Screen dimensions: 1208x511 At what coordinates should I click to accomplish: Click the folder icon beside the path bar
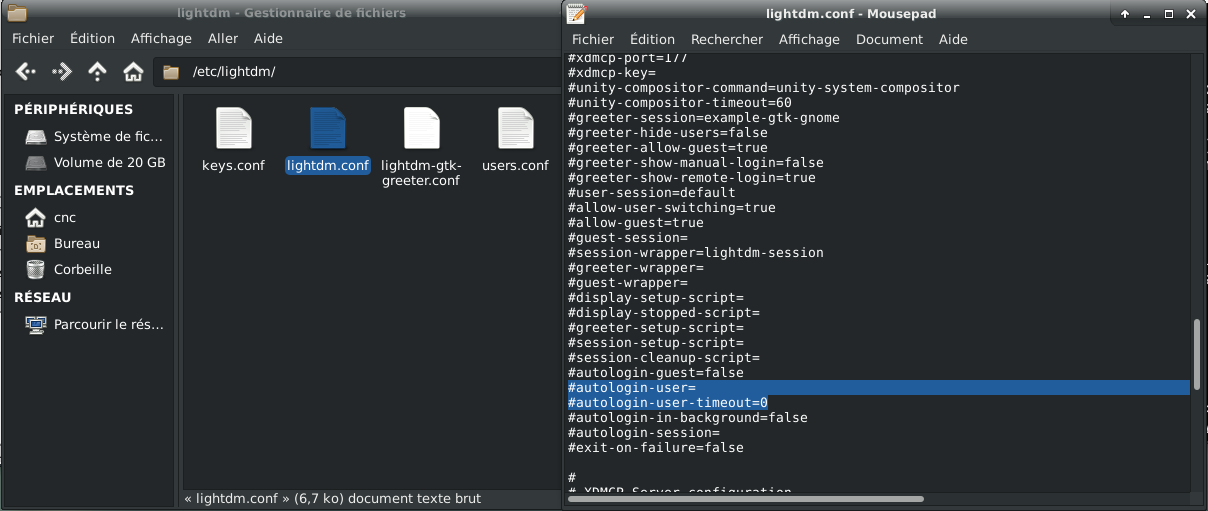point(171,72)
